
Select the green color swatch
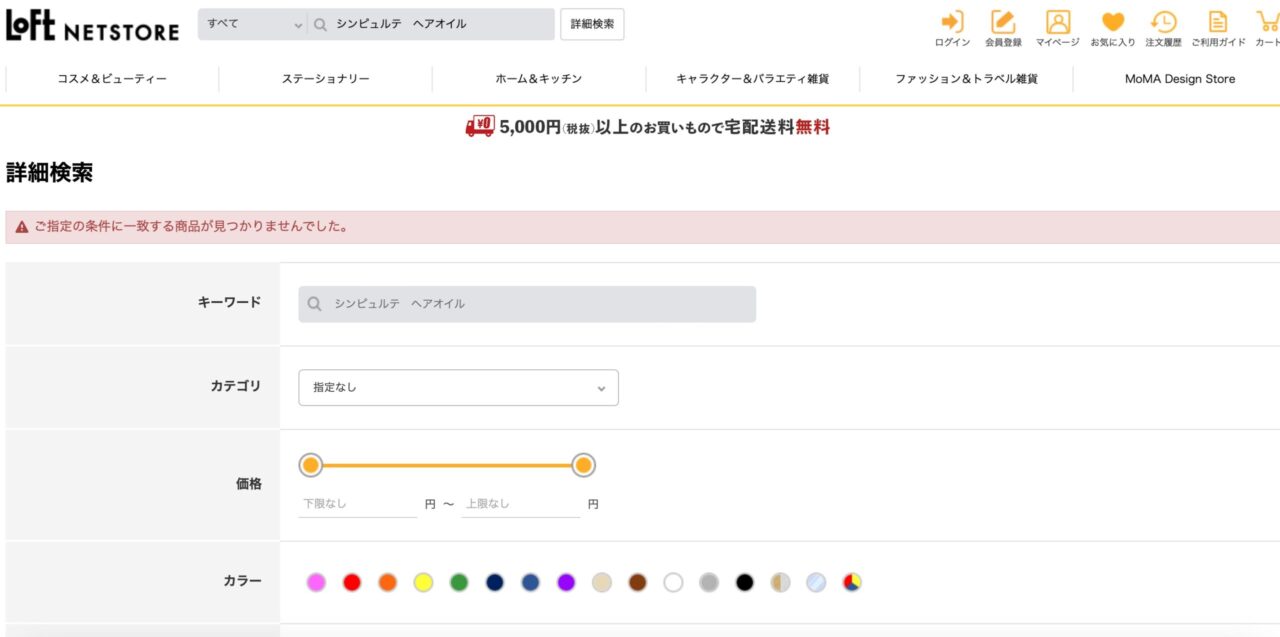pyautogui.click(x=459, y=582)
